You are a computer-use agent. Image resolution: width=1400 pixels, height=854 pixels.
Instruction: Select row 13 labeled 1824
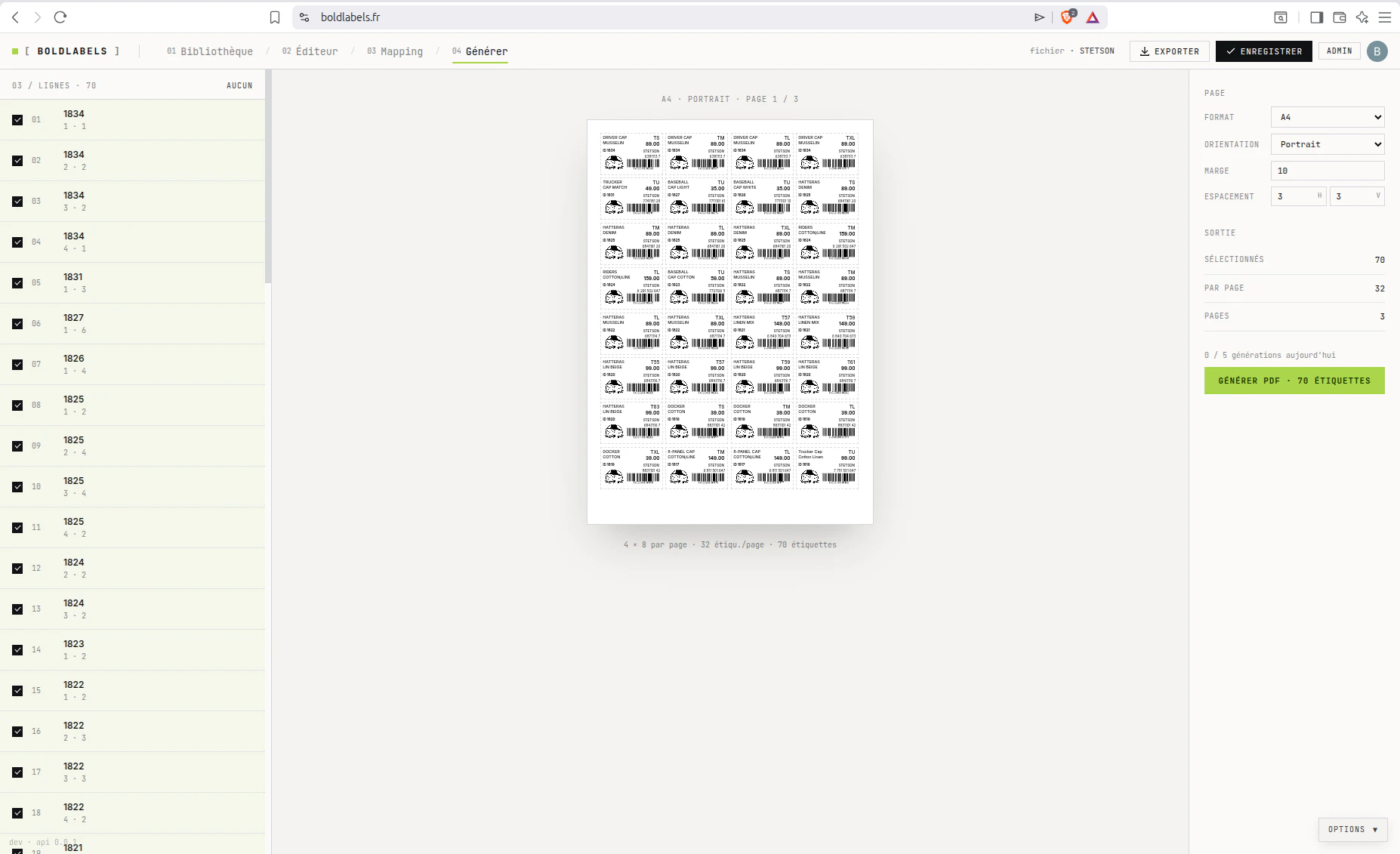point(132,609)
